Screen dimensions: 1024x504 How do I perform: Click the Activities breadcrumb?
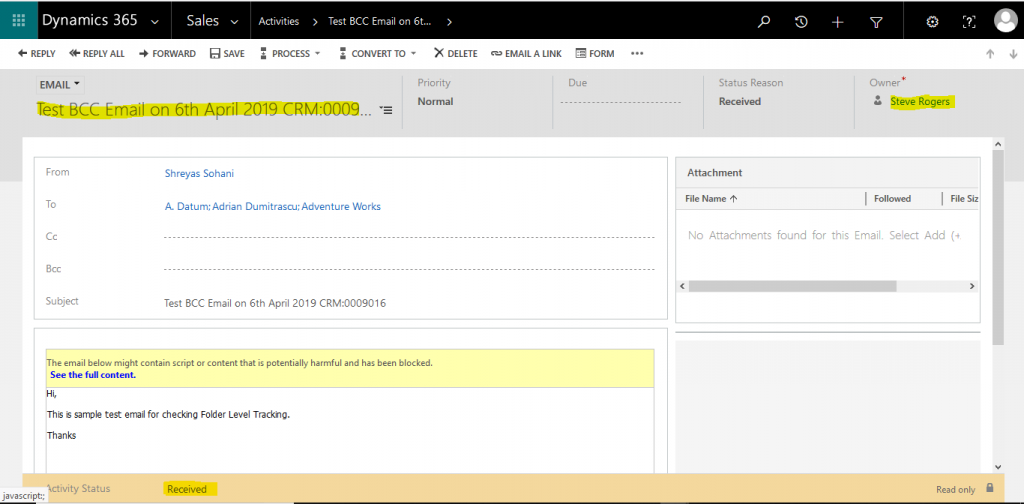click(x=279, y=22)
